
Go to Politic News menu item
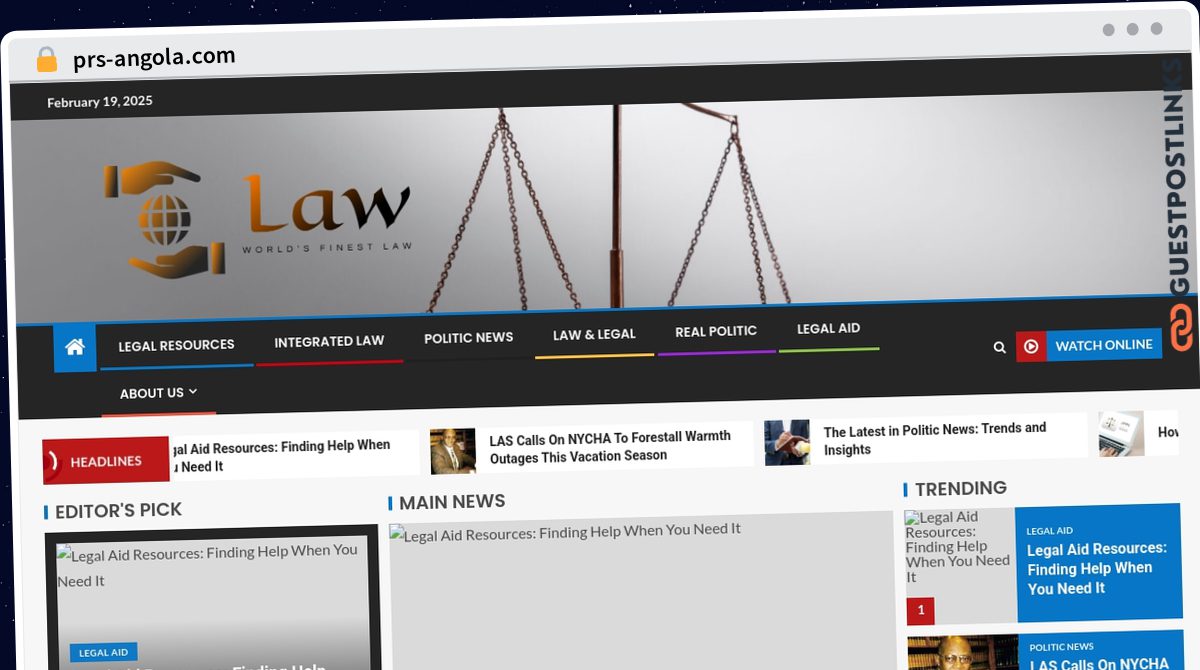pyautogui.click(x=468, y=338)
